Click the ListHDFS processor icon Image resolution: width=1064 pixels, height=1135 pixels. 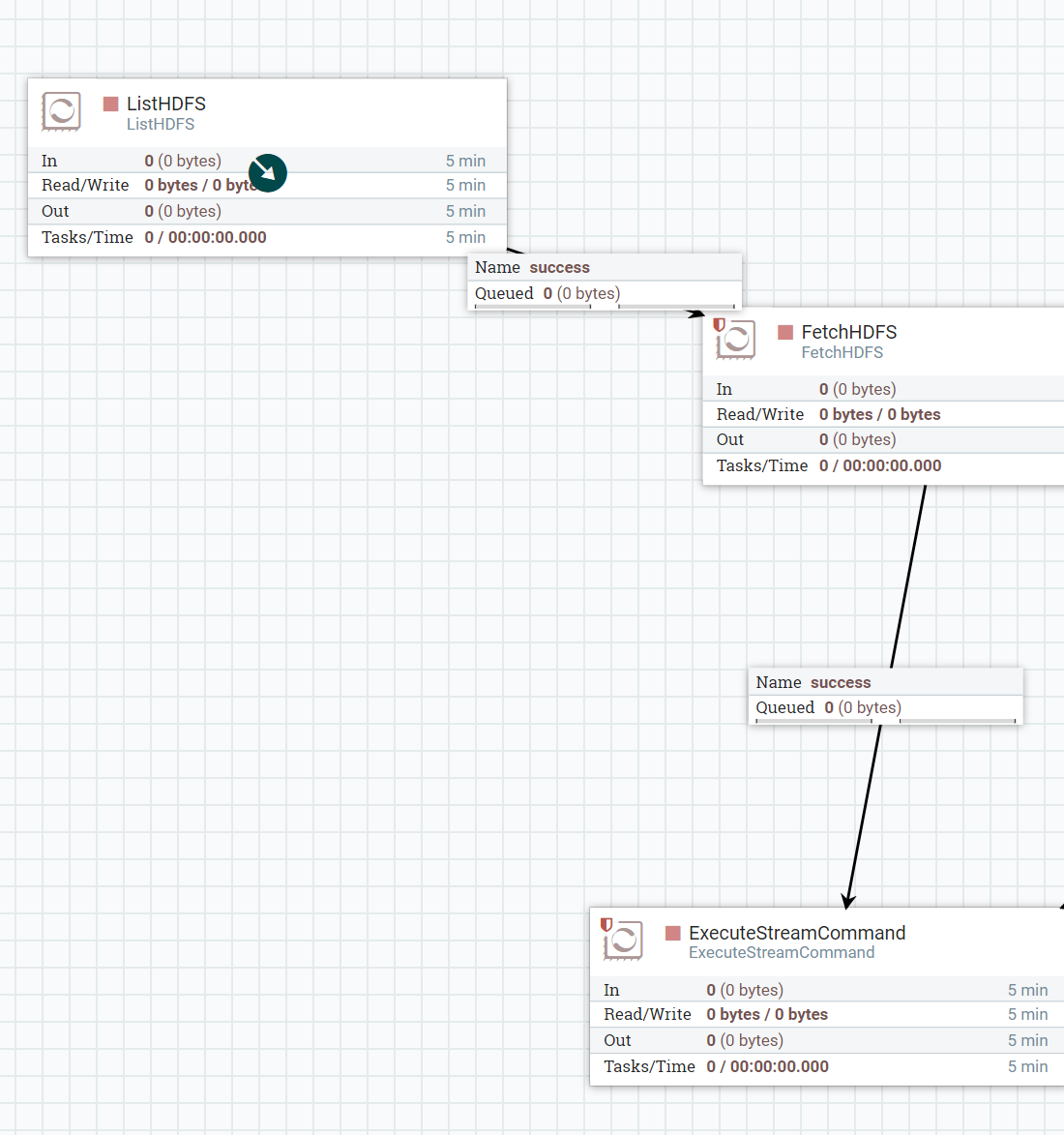(x=61, y=112)
